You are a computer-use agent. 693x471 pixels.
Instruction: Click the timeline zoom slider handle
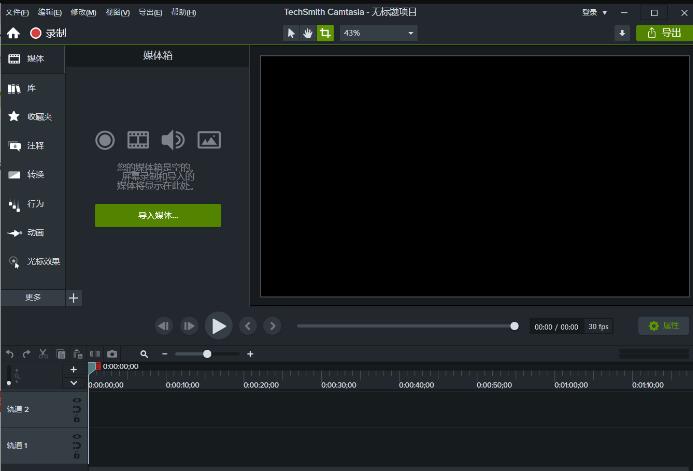pos(207,354)
